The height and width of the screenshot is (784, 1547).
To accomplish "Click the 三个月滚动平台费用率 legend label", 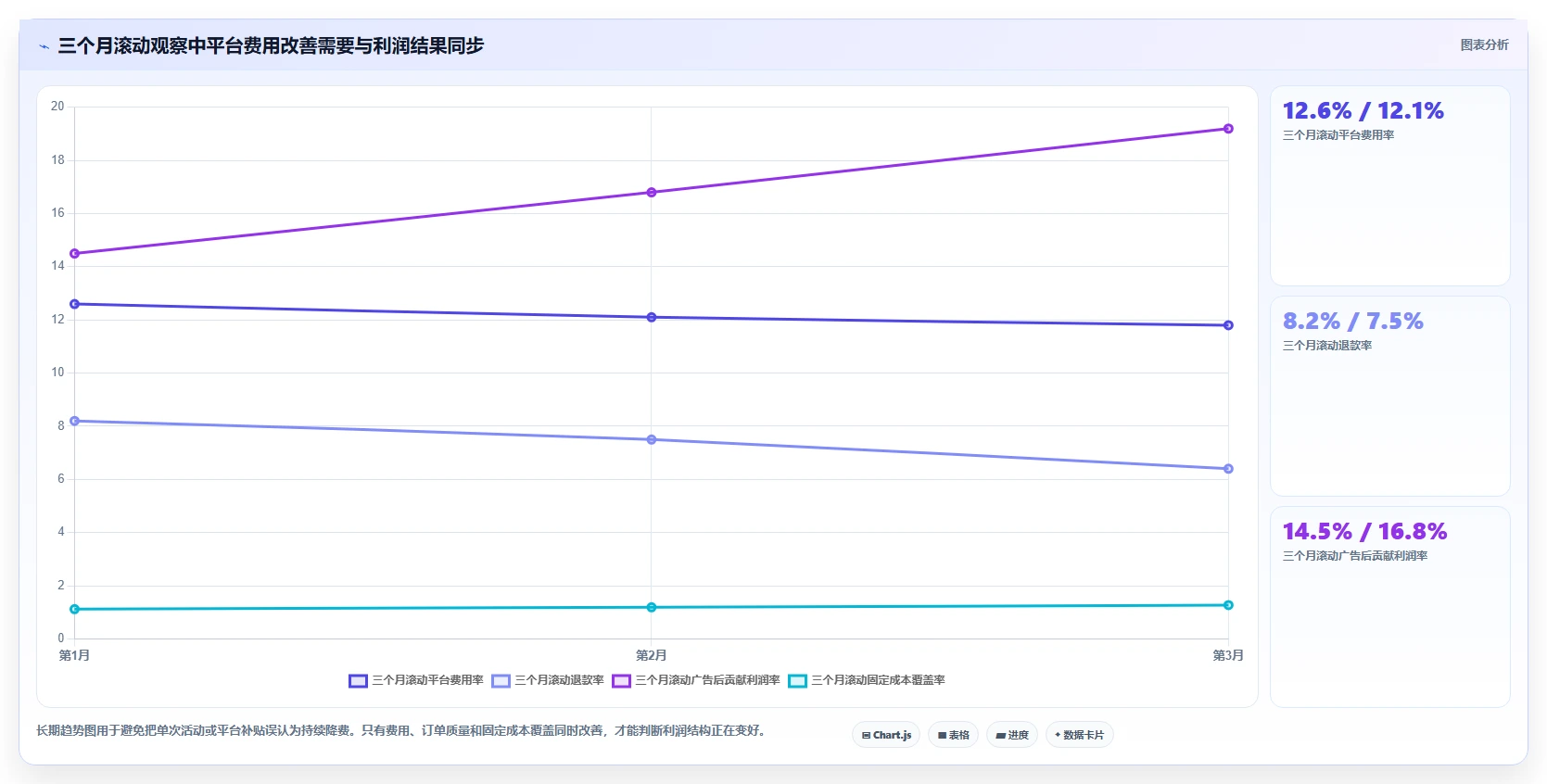I will (427, 680).
